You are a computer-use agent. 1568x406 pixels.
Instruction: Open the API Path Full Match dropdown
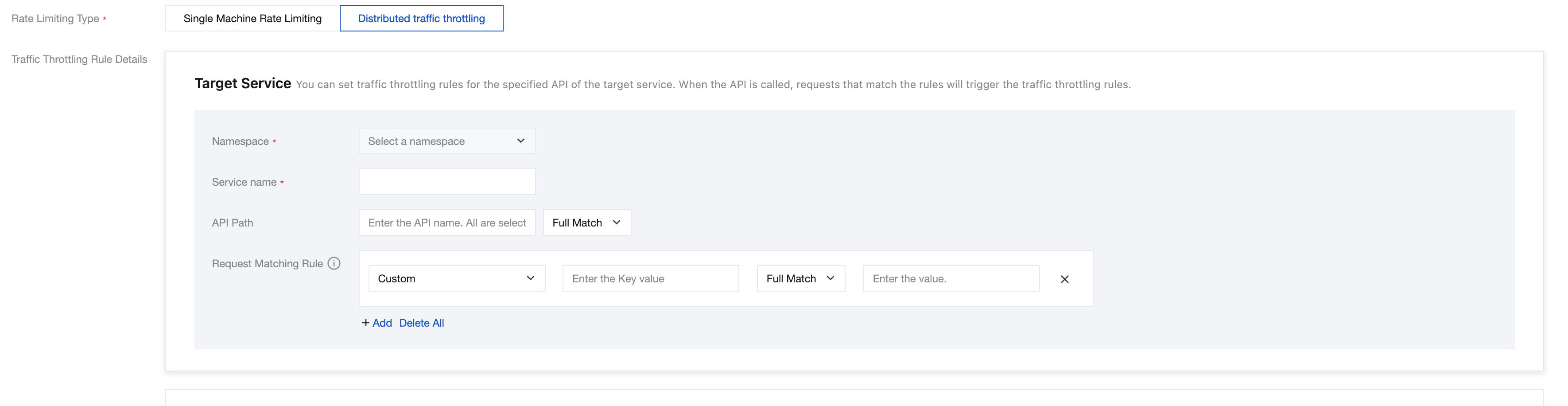click(587, 222)
